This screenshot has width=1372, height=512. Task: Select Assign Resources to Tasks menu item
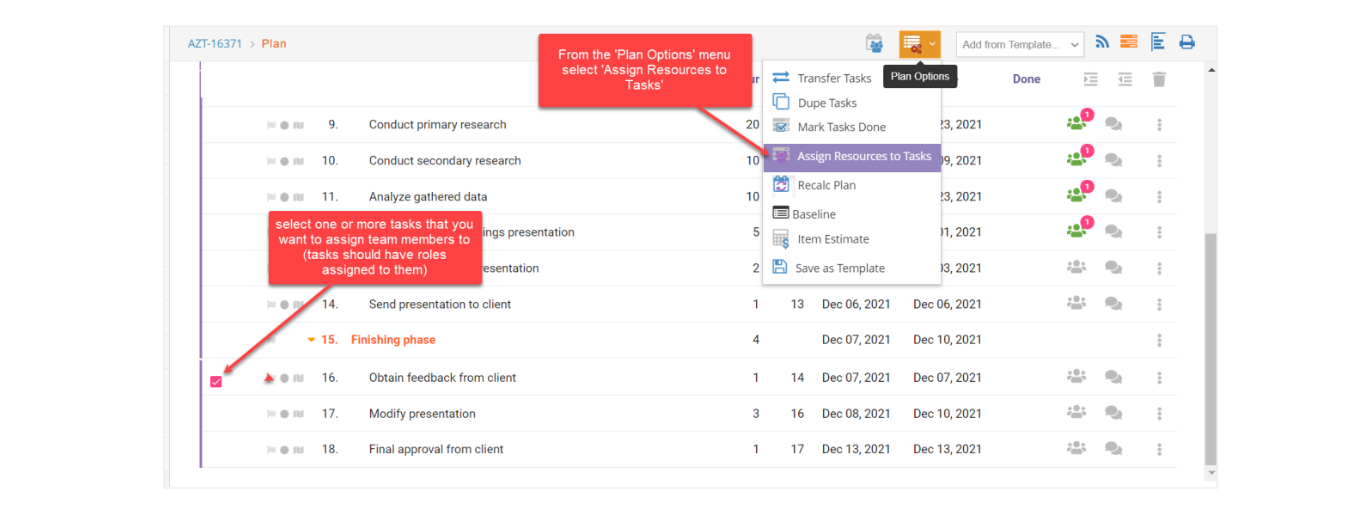click(x=852, y=156)
